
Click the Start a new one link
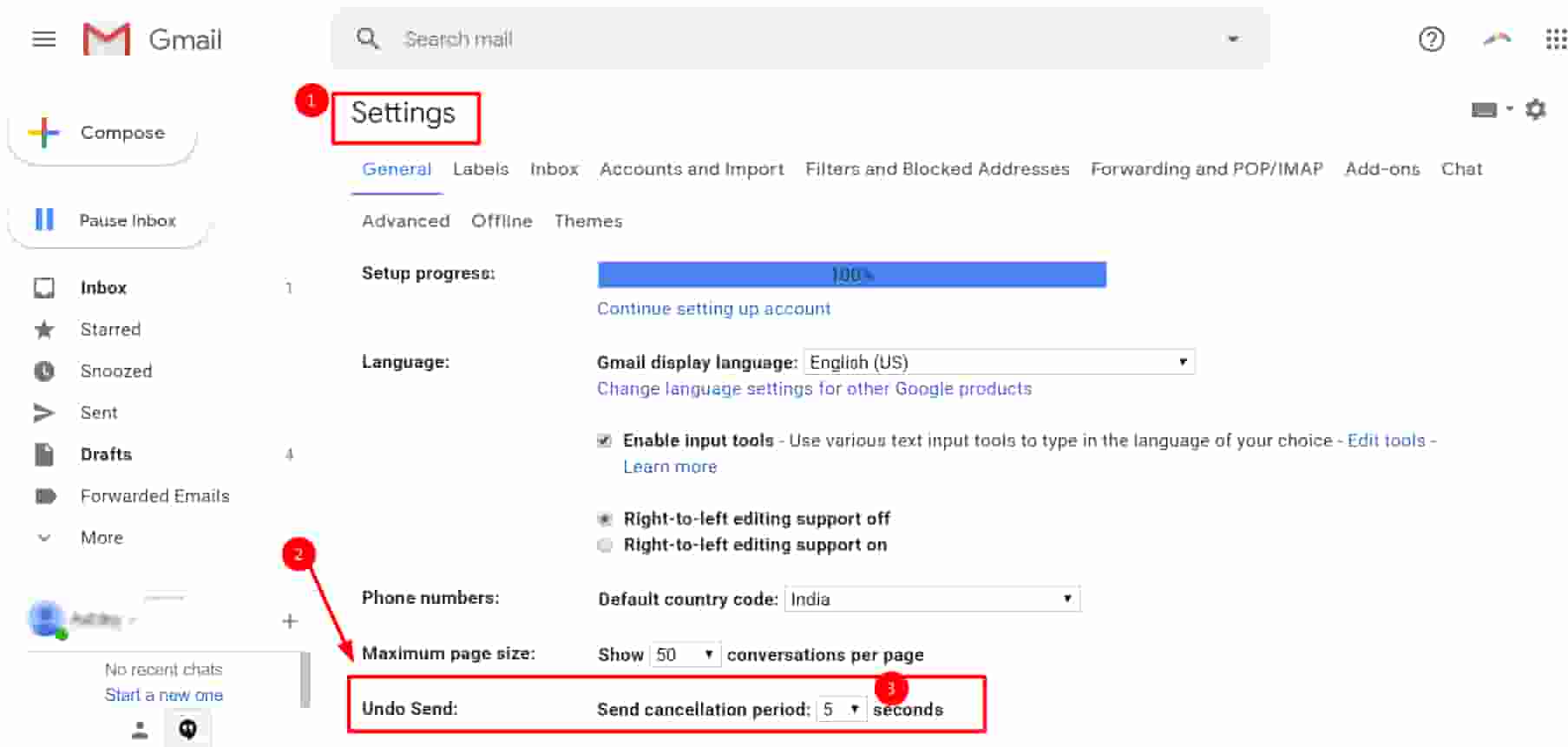click(164, 695)
